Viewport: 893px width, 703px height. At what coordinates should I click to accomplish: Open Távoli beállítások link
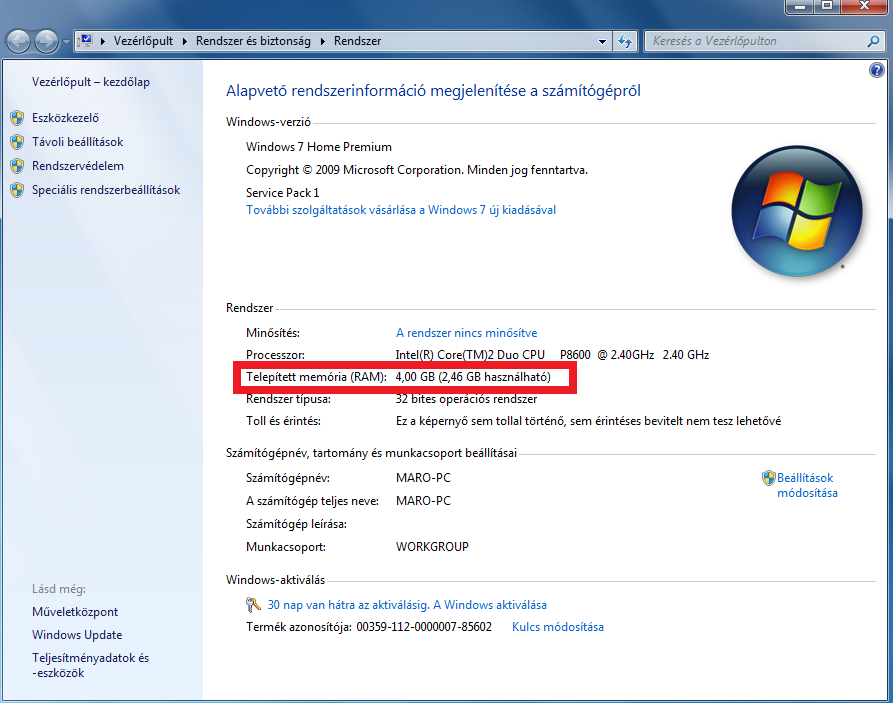pyautogui.click(x=77, y=142)
